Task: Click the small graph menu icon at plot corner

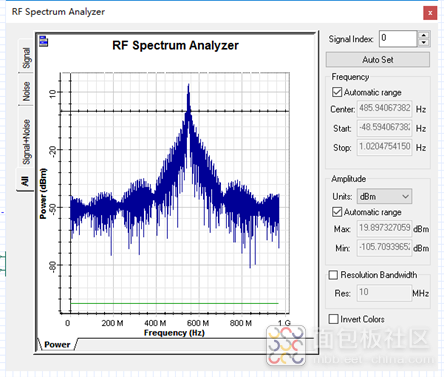Action: [x=43, y=41]
